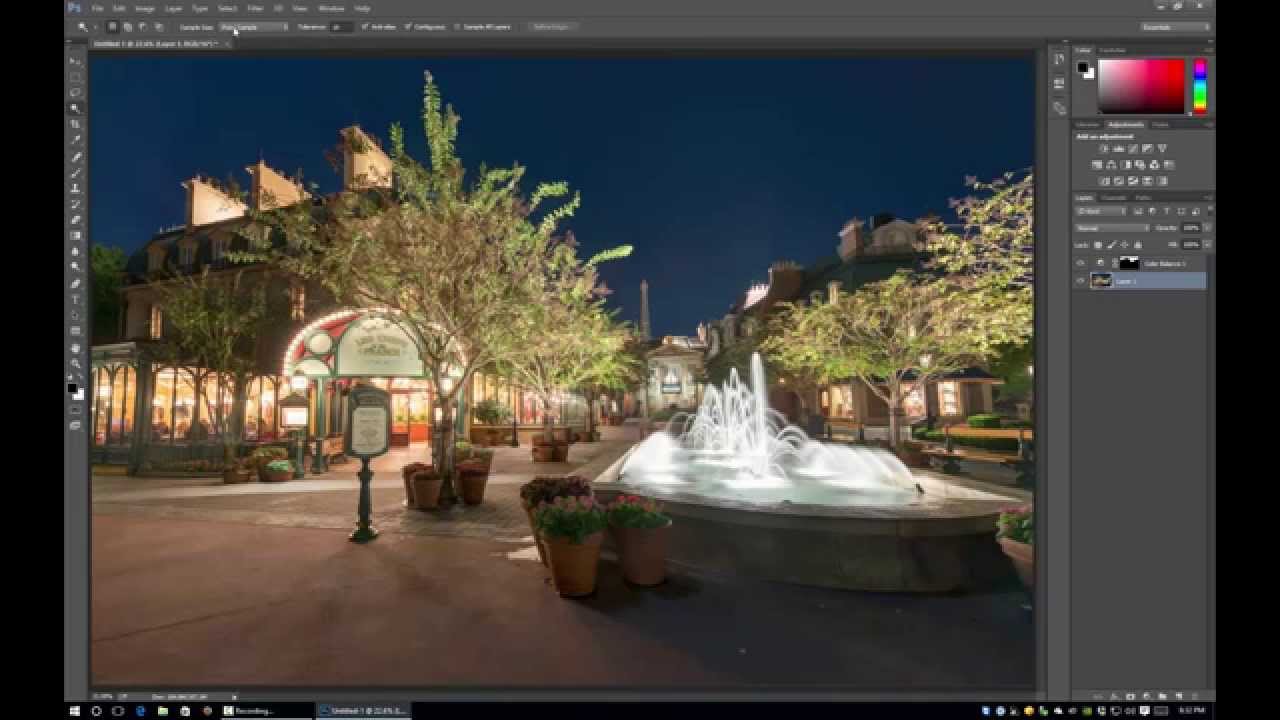The height and width of the screenshot is (720, 1280).
Task: Toggle the Anti-alias checkbox
Action: (x=365, y=27)
